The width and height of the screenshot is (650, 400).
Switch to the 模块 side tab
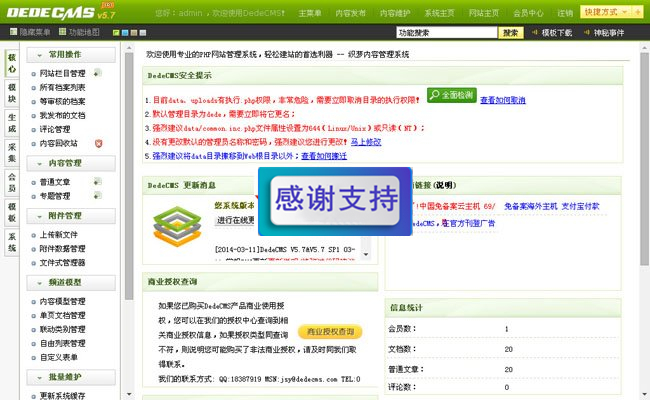point(12,93)
